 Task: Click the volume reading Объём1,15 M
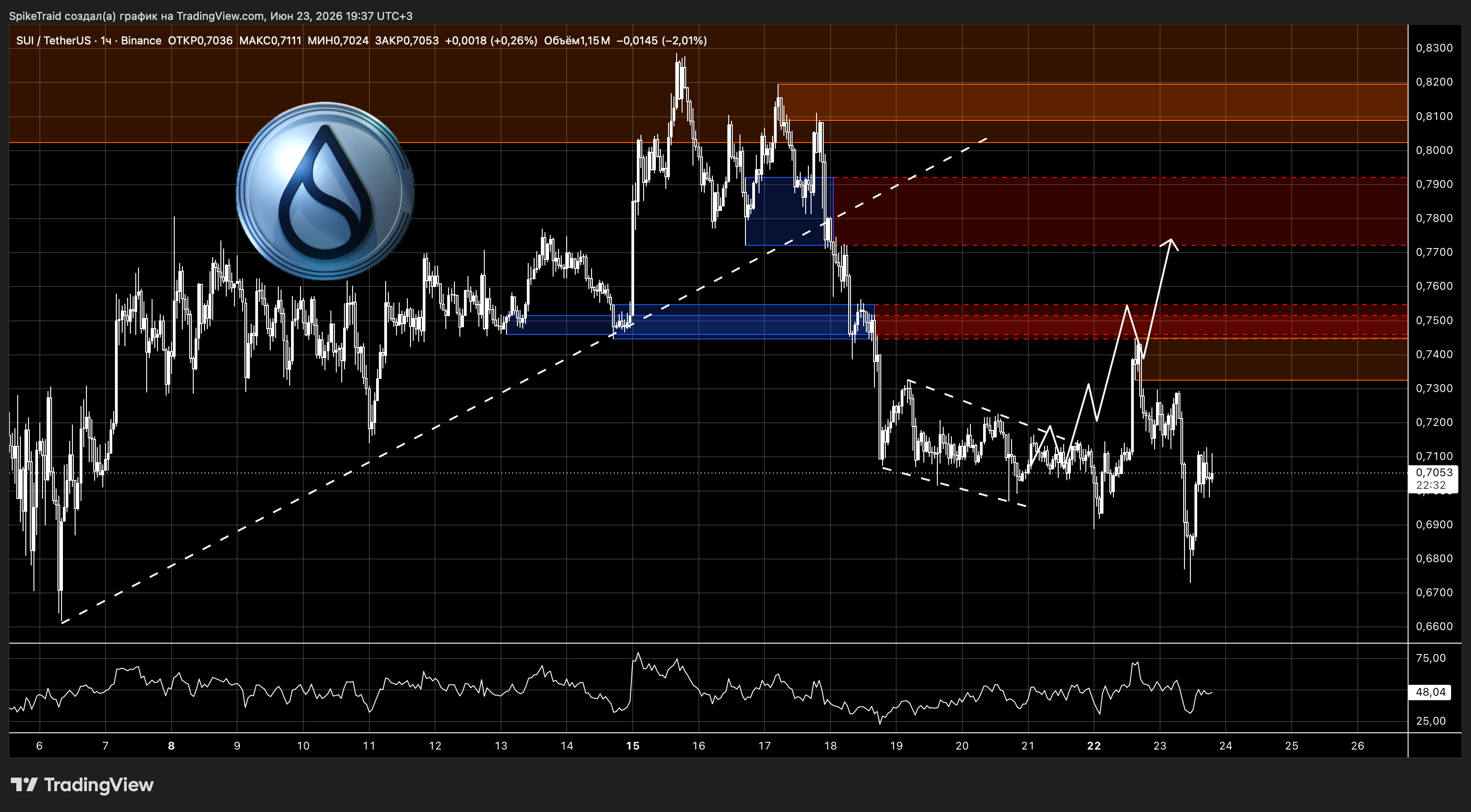pyautogui.click(x=577, y=41)
